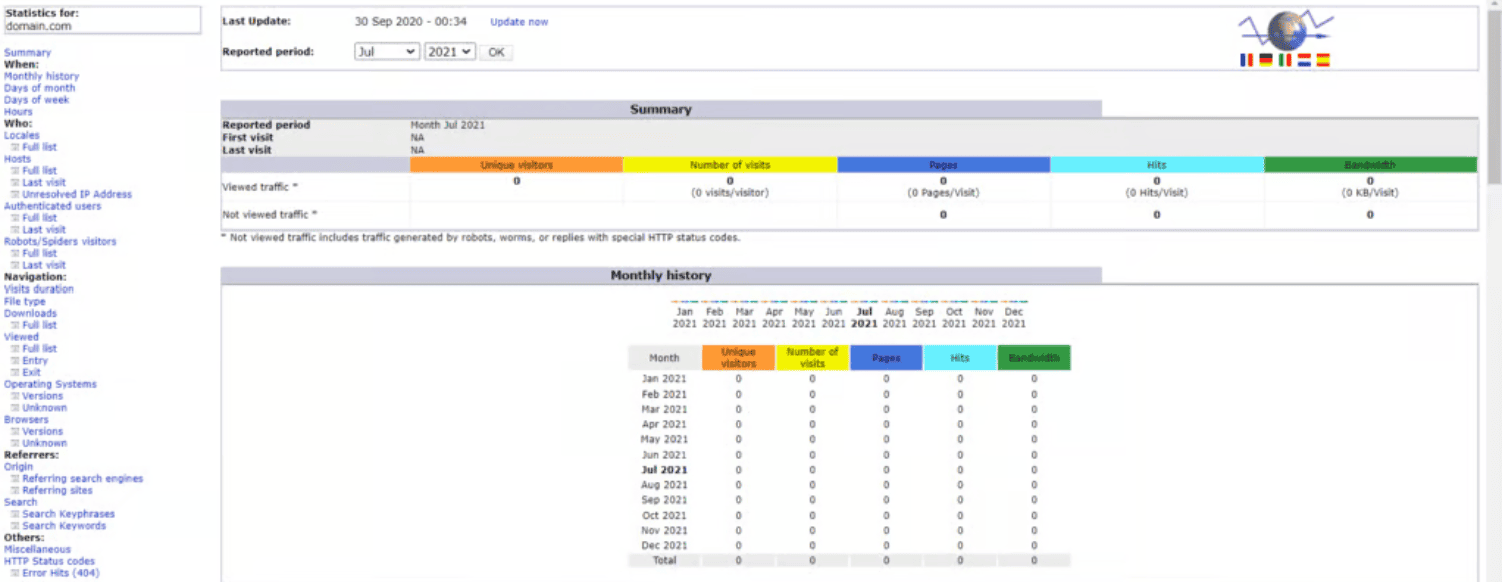1504x582 pixels.
Task: Click list icon beside Viewed Exit
Action: [15, 373]
